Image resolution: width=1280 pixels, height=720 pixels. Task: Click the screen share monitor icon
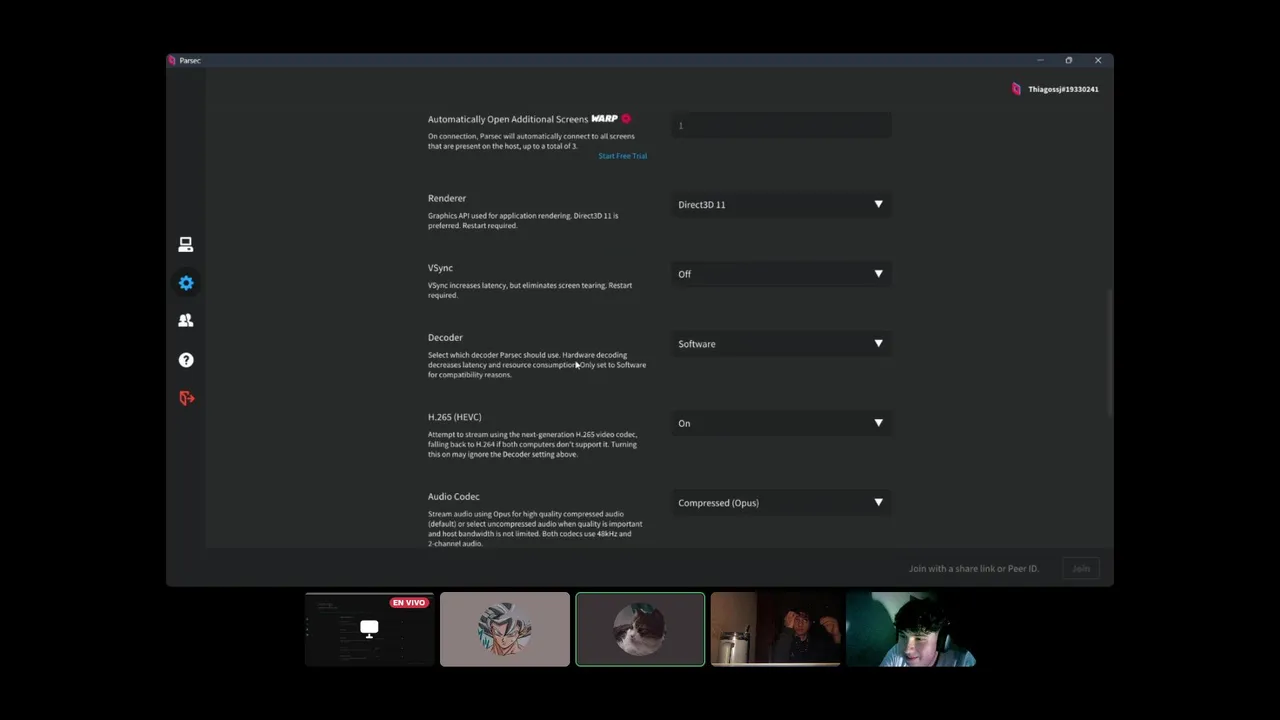pyautogui.click(x=369, y=629)
